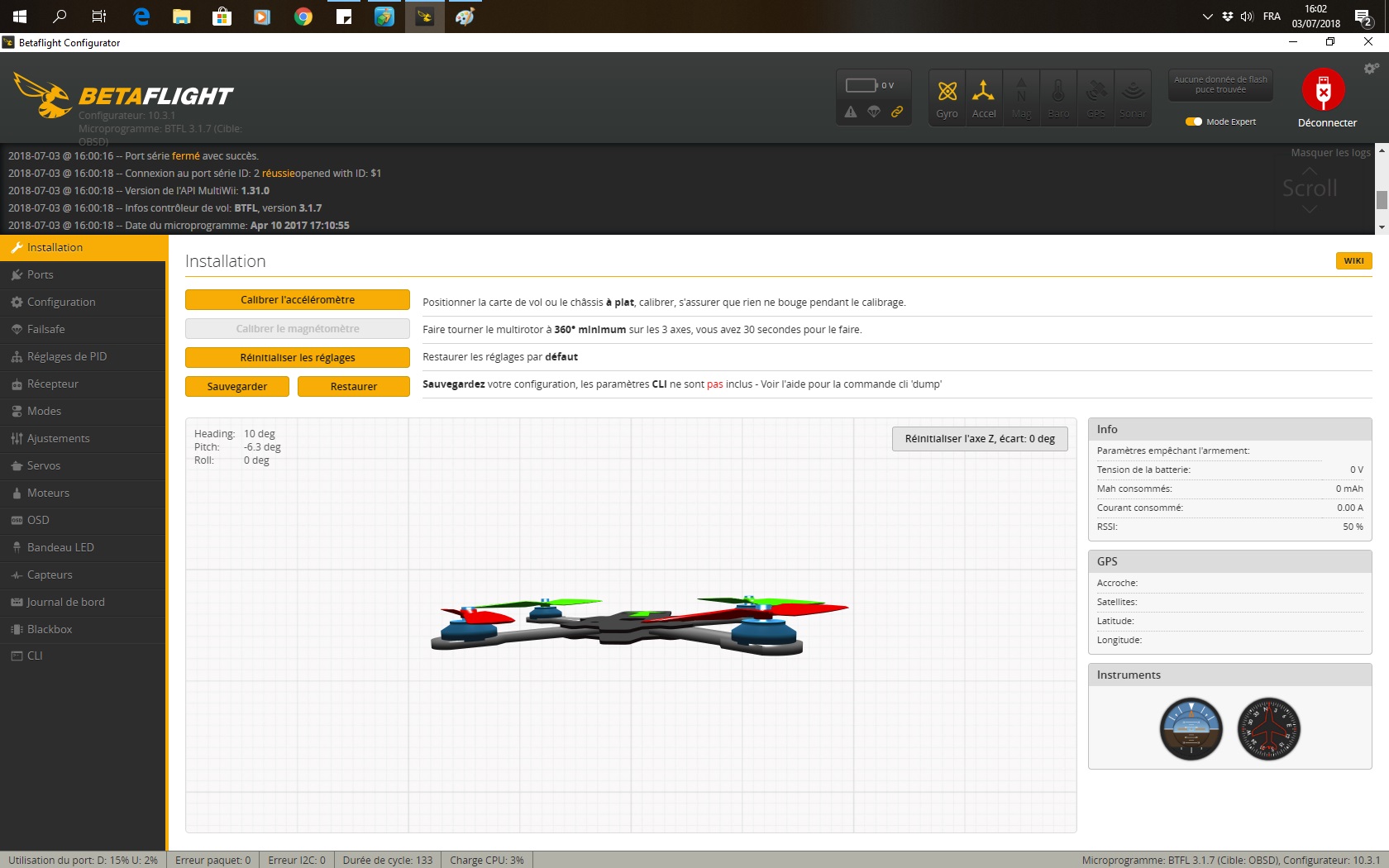Click Masquer les logs link
Image resolution: width=1389 pixels, height=868 pixels.
click(1330, 153)
